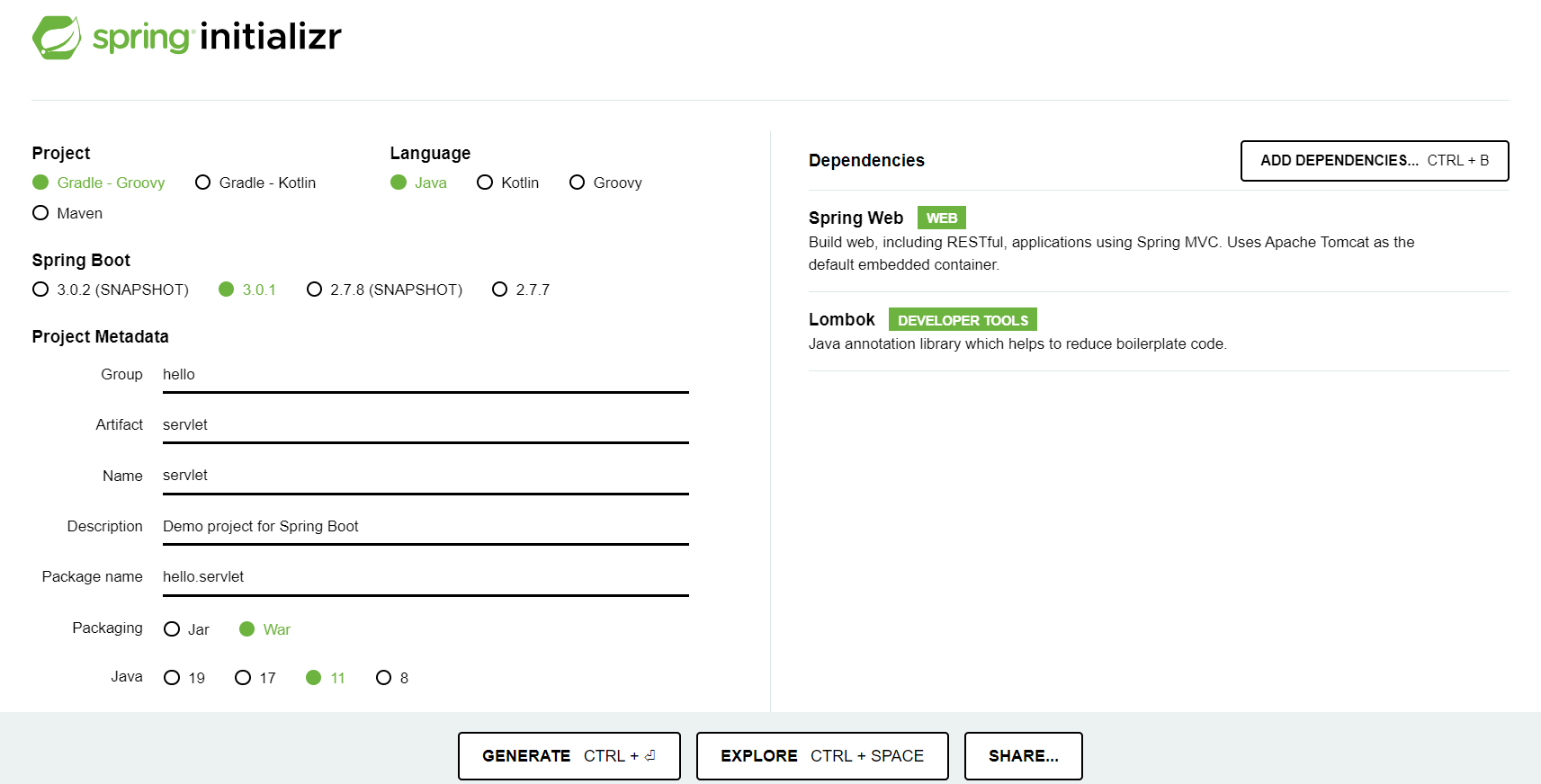Edit the Description field
This screenshot has width=1541, height=784.
pyautogui.click(x=426, y=527)
